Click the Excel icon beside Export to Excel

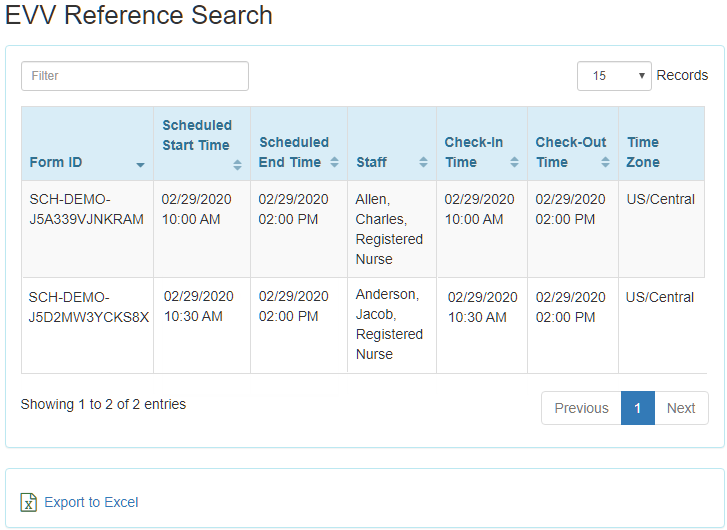coord(29,502)
